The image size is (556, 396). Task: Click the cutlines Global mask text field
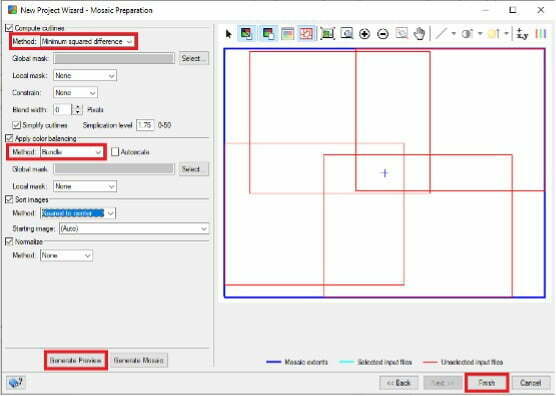[x=114, y=58]
